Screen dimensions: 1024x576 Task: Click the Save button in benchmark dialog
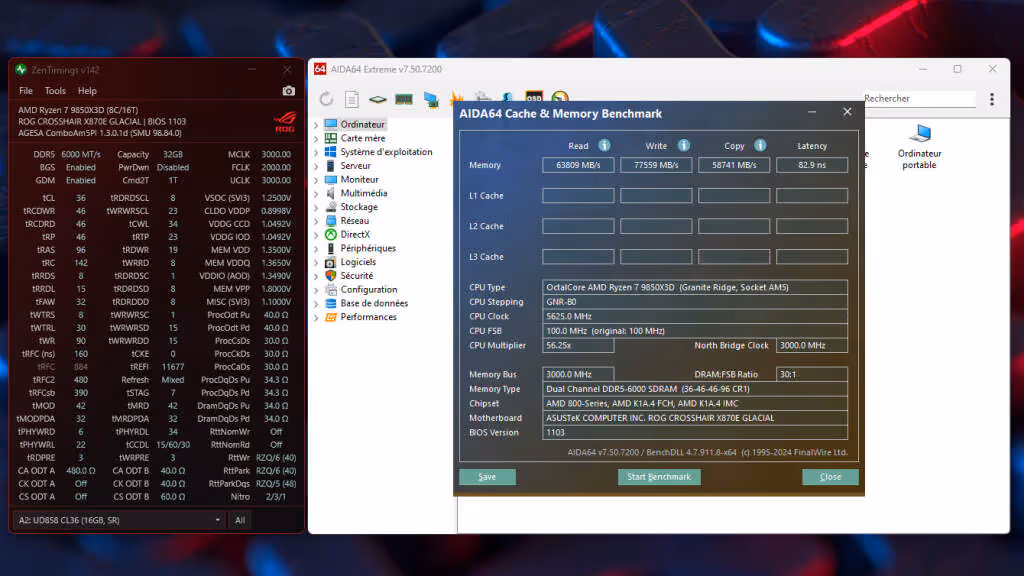coord(487,477)
